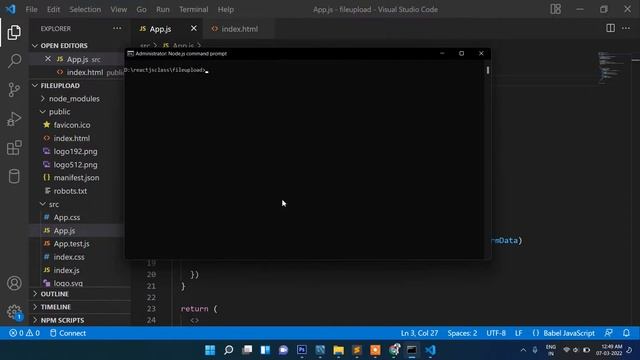Expand the node_modules folder

point(74,99)
